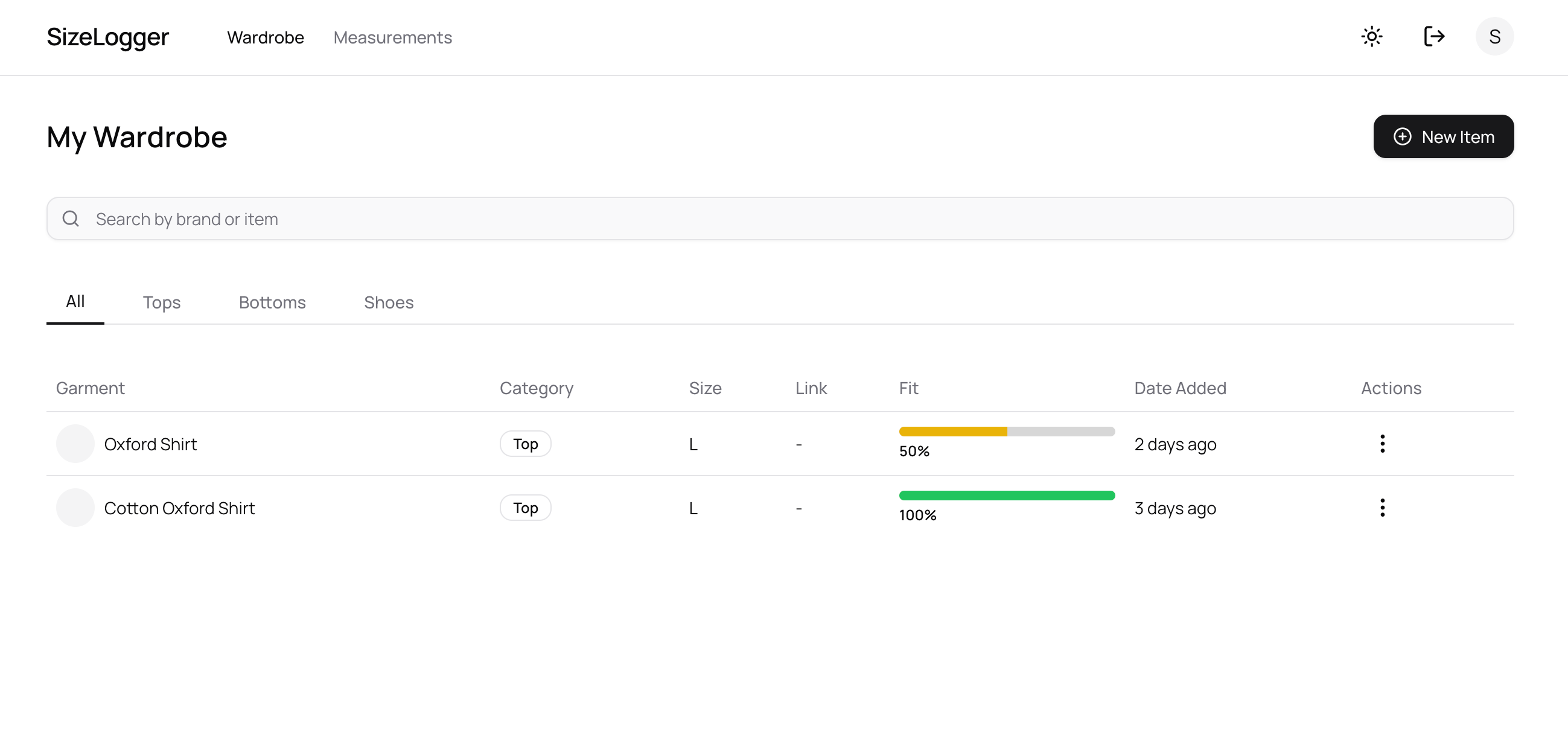Switch to the Tops tab

161,302
